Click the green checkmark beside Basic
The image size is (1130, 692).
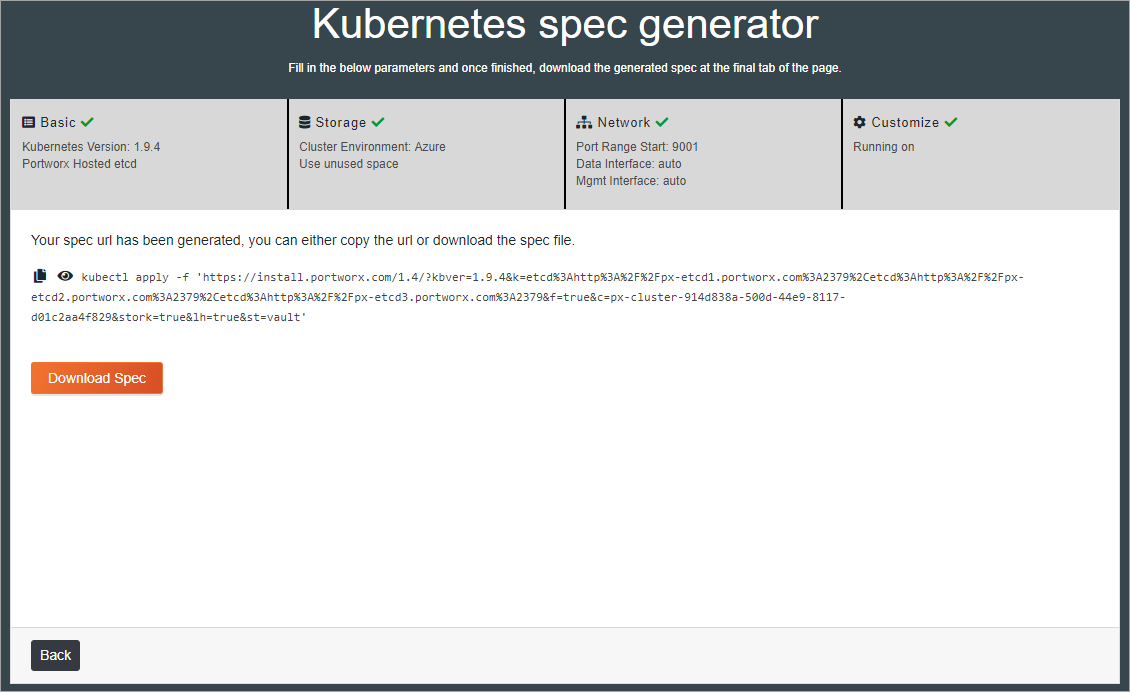click(87, 123)
